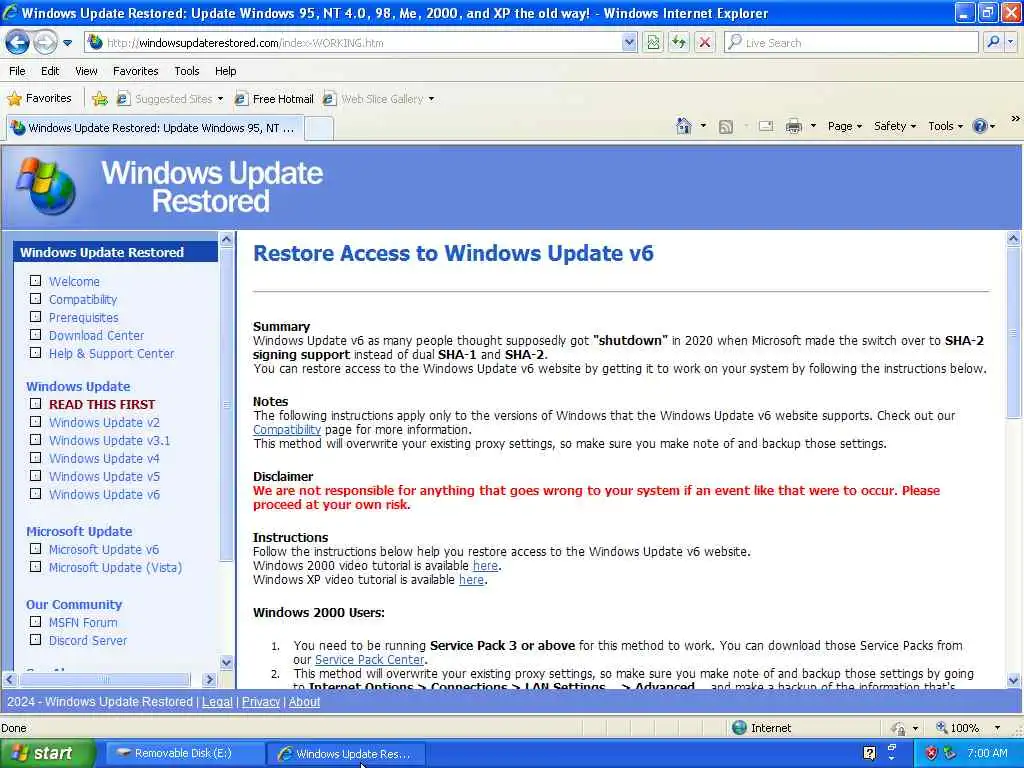Open Microsoft Update (Vista) sidebar link

coord(116,568)
